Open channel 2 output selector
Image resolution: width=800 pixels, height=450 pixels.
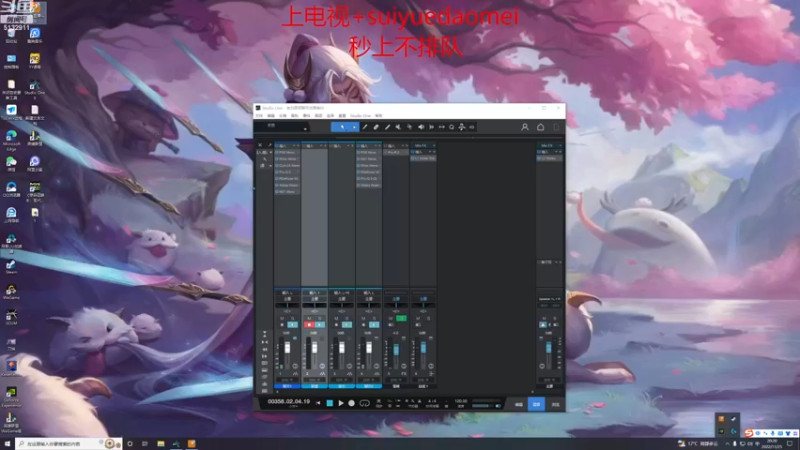coord(314,298)
